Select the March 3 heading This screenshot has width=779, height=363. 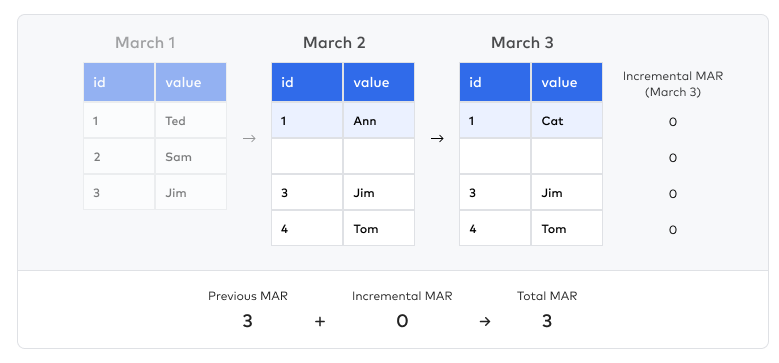[522, 43]
